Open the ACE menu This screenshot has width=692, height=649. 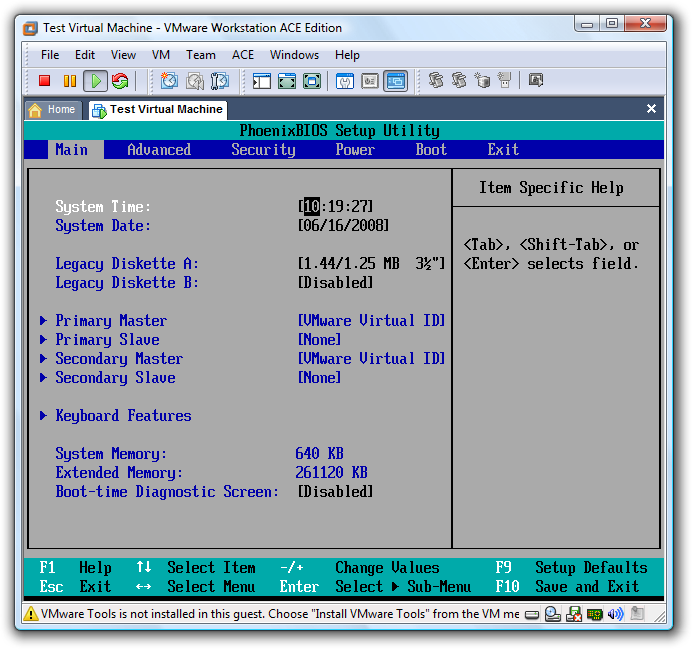(243, 55)
